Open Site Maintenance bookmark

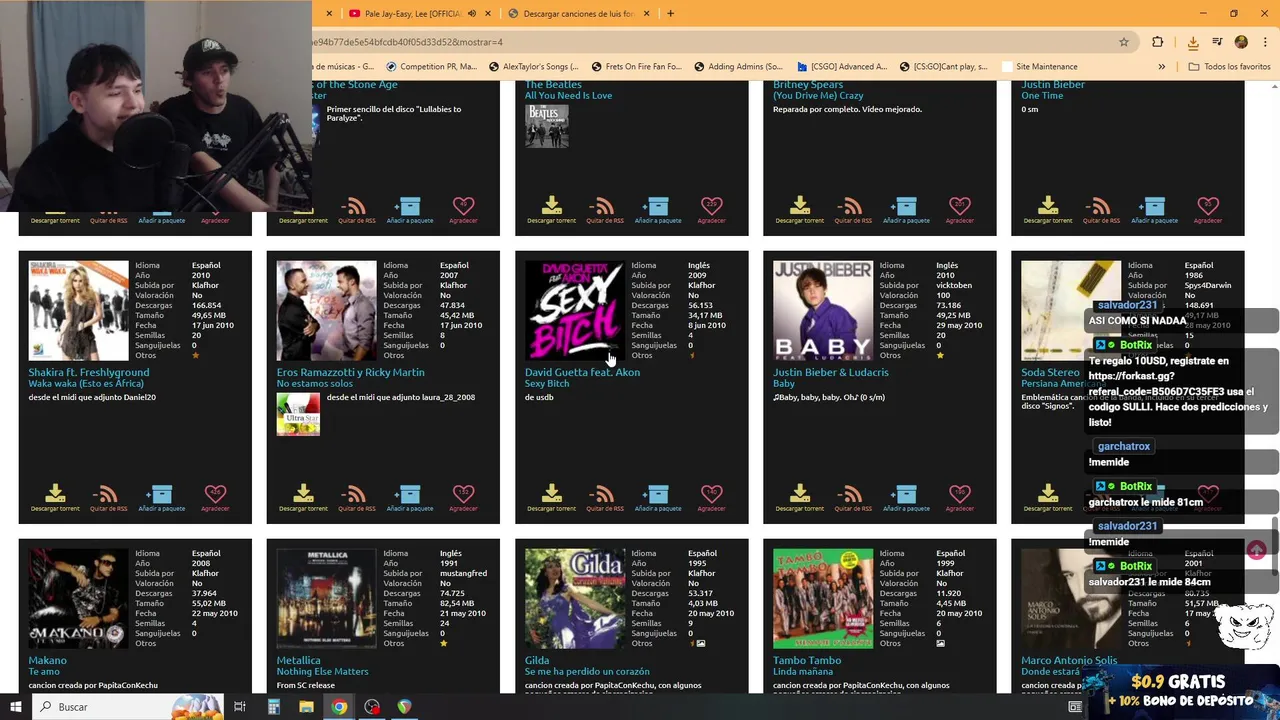click(1038, 67)
